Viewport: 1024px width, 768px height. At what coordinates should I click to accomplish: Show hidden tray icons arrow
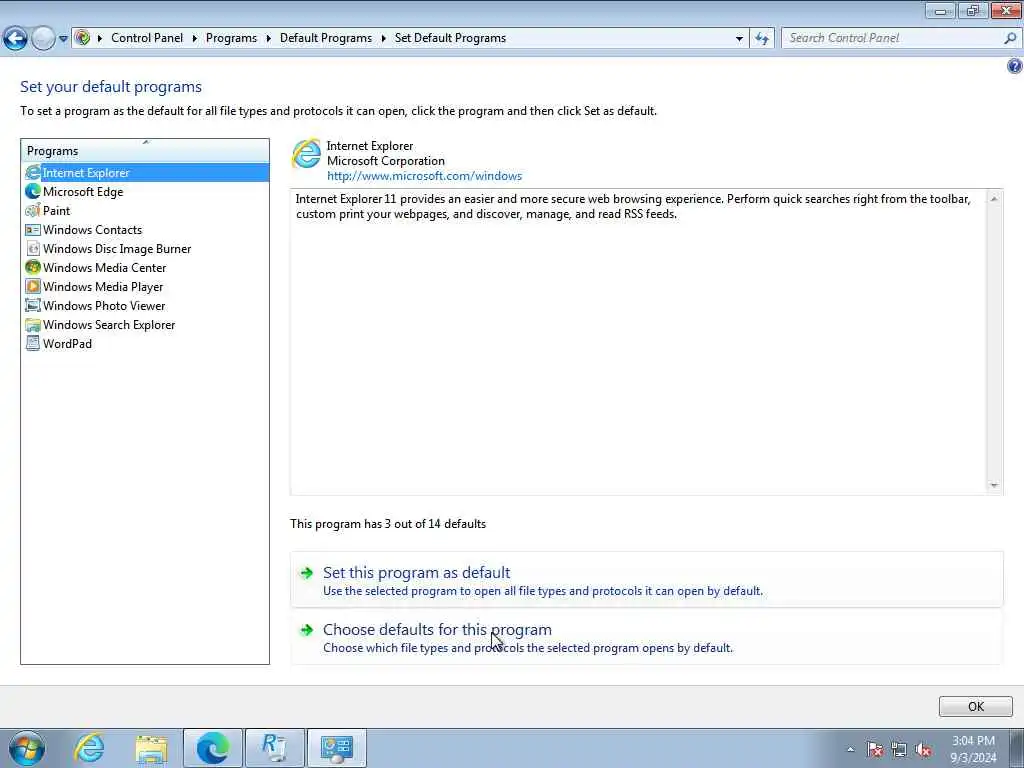pos(850,749)
